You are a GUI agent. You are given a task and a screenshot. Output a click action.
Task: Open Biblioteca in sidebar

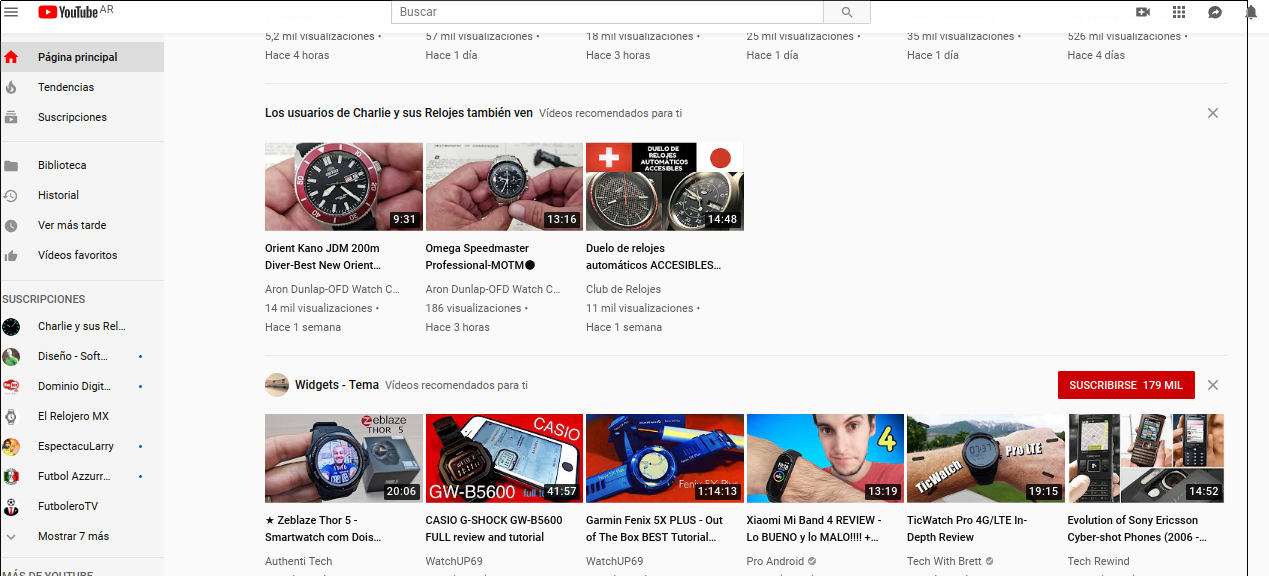tap(82, 165)
